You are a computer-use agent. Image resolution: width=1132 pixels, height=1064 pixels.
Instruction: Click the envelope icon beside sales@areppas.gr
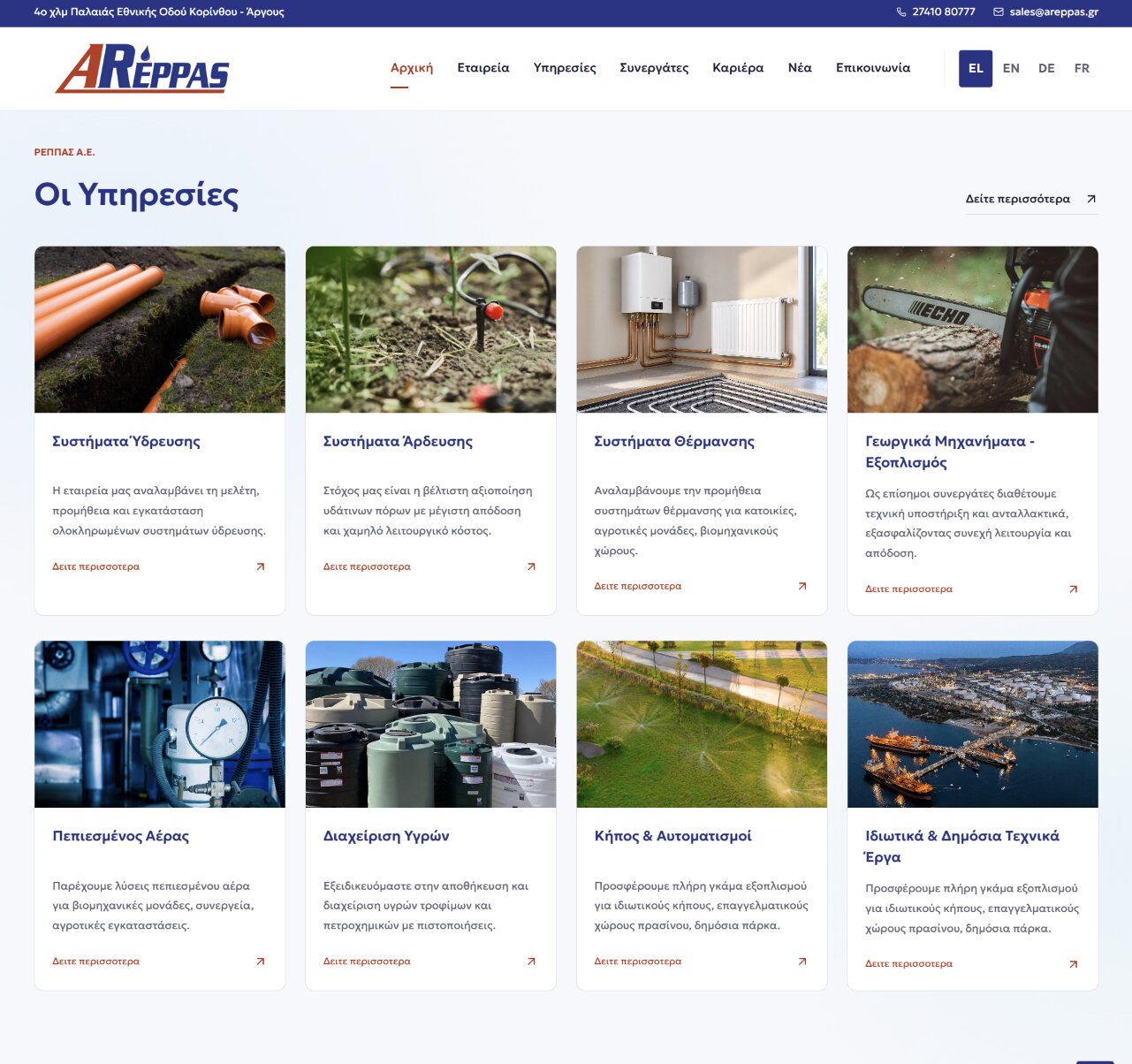[x=999, y=12]
